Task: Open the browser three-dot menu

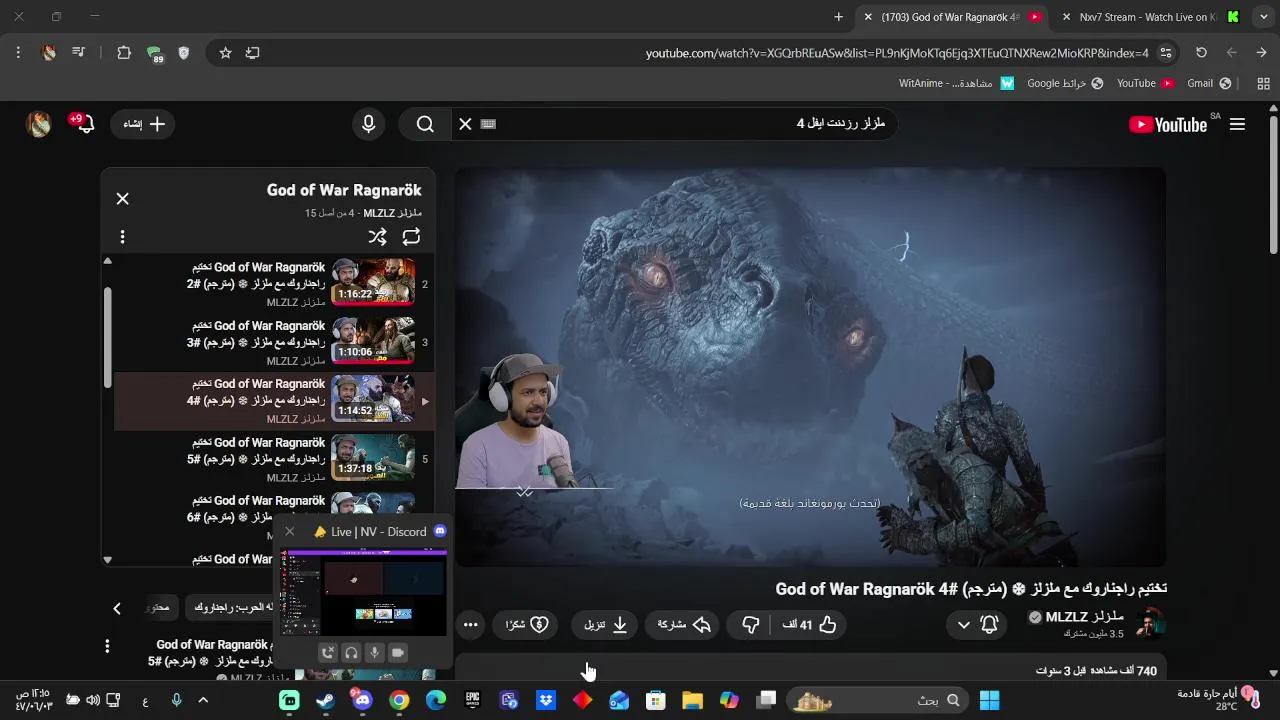Action: point(18,53)
